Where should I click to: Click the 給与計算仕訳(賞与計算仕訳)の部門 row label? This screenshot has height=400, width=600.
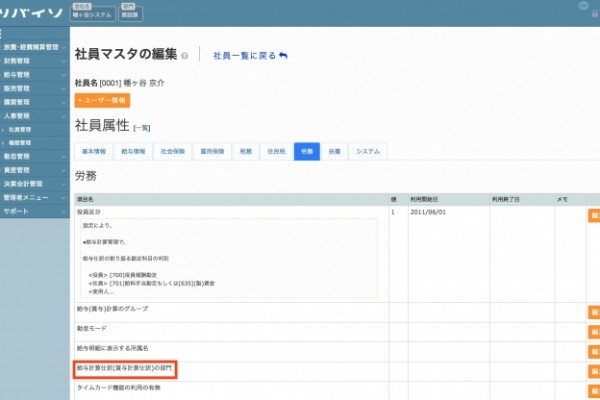125,368
